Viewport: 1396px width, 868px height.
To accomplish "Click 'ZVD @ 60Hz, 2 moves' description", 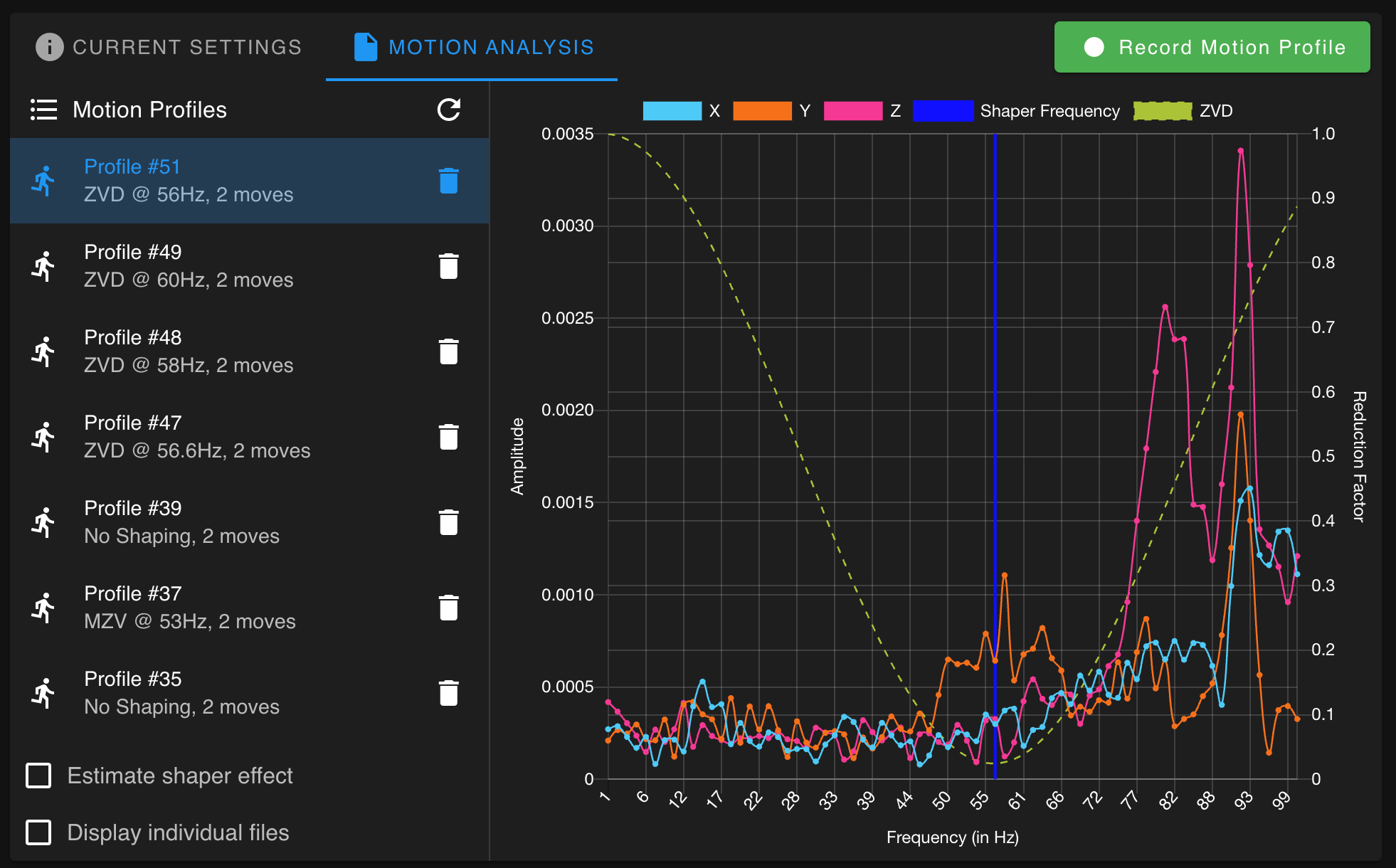I will click(189, 280).
